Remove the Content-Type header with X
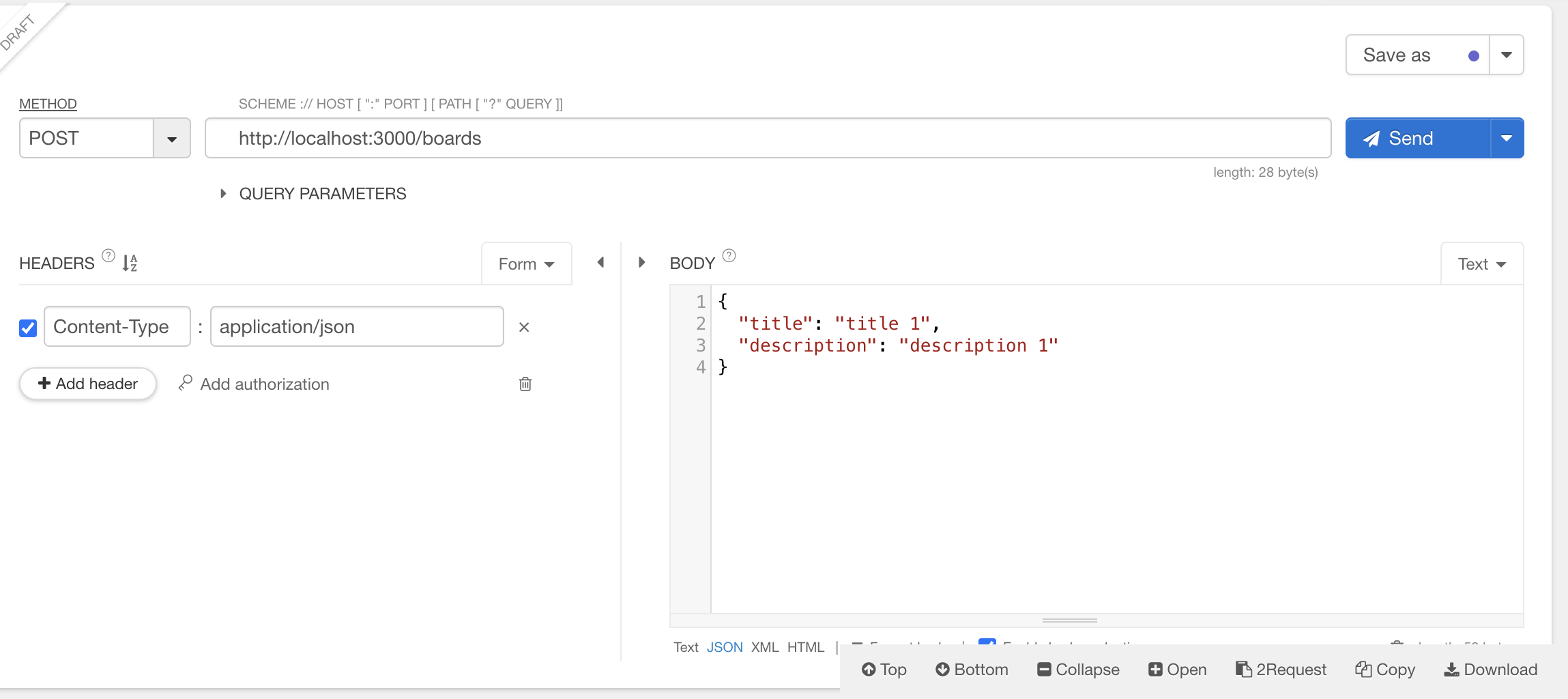This screenshot has width=1568, height=699. click(524, 328)
